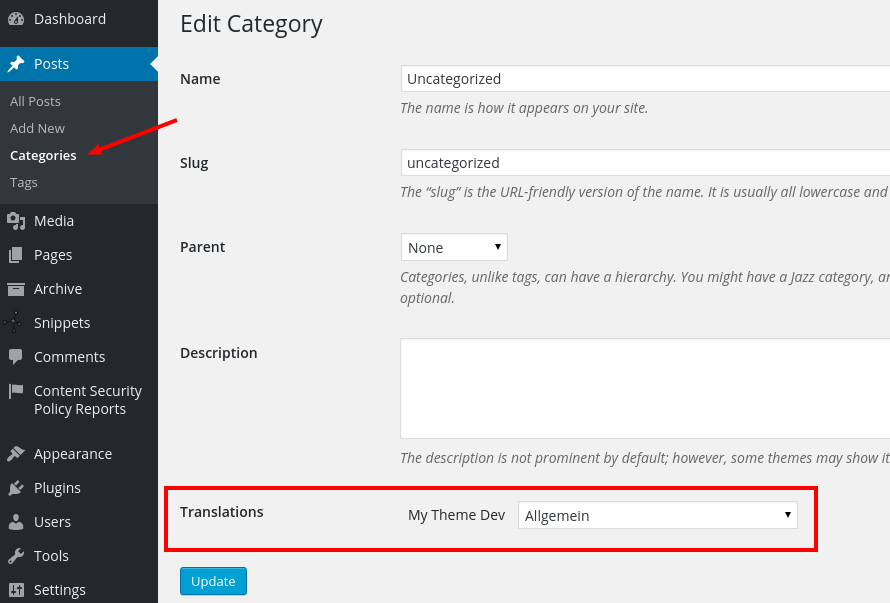Select Add New under Posts
Viewport: 890px width, 603px height.
[x=37, y=128]
